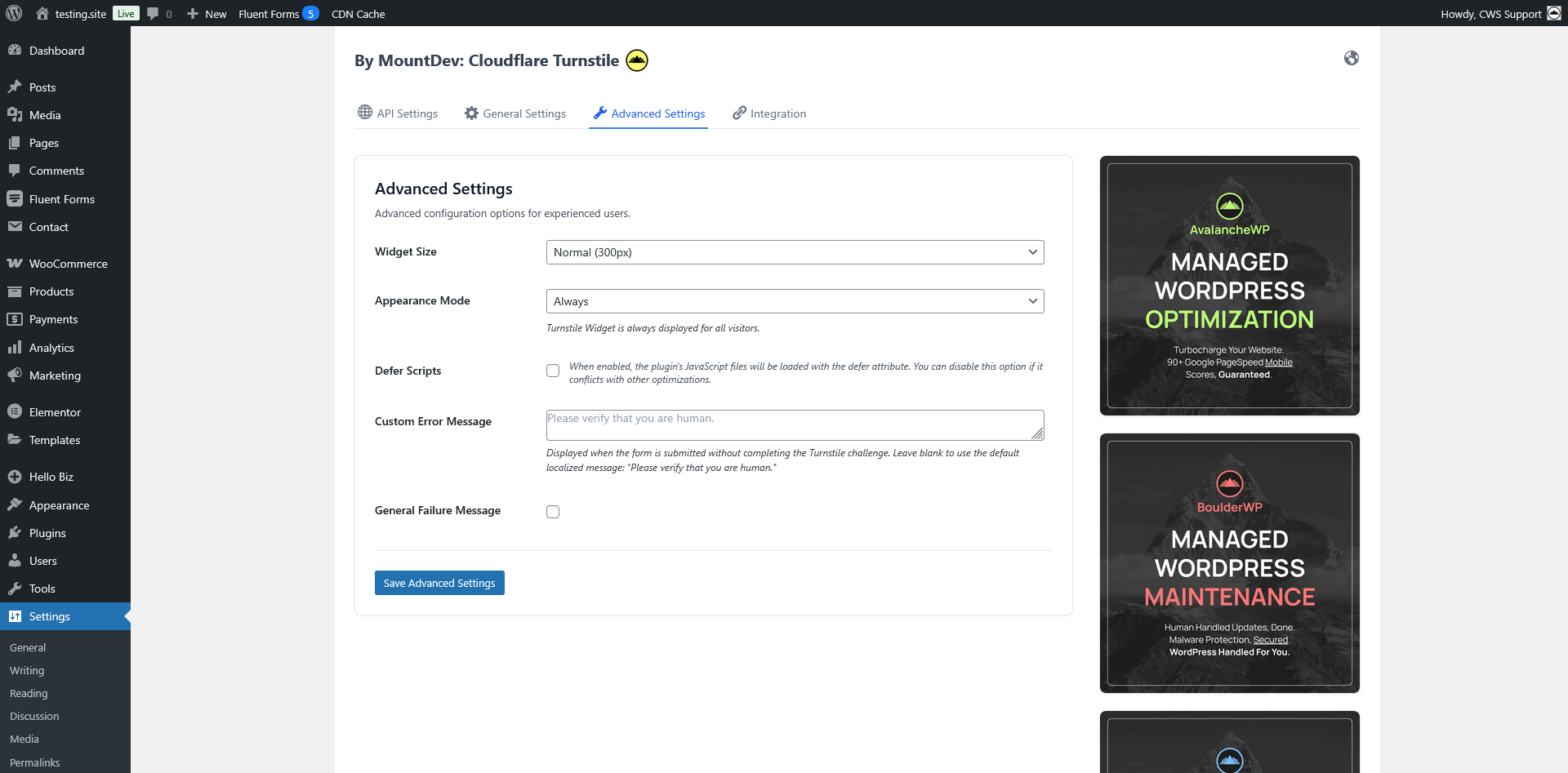1568x773 pixels.
Task: Click the comments bubble in the admin bar
Action: (154, 13)
